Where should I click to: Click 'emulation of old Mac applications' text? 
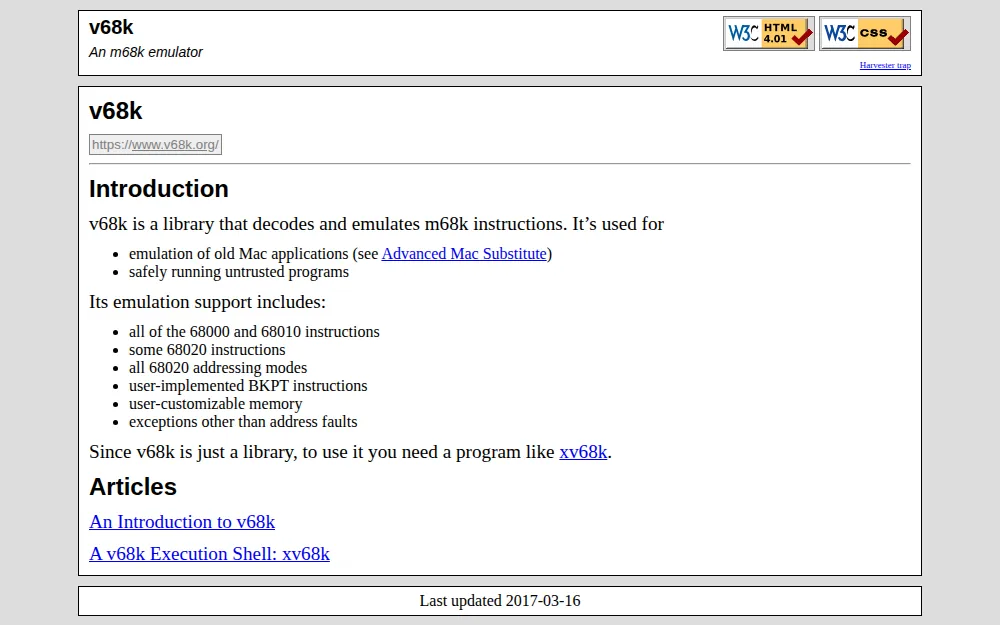[x=239, y=254]
